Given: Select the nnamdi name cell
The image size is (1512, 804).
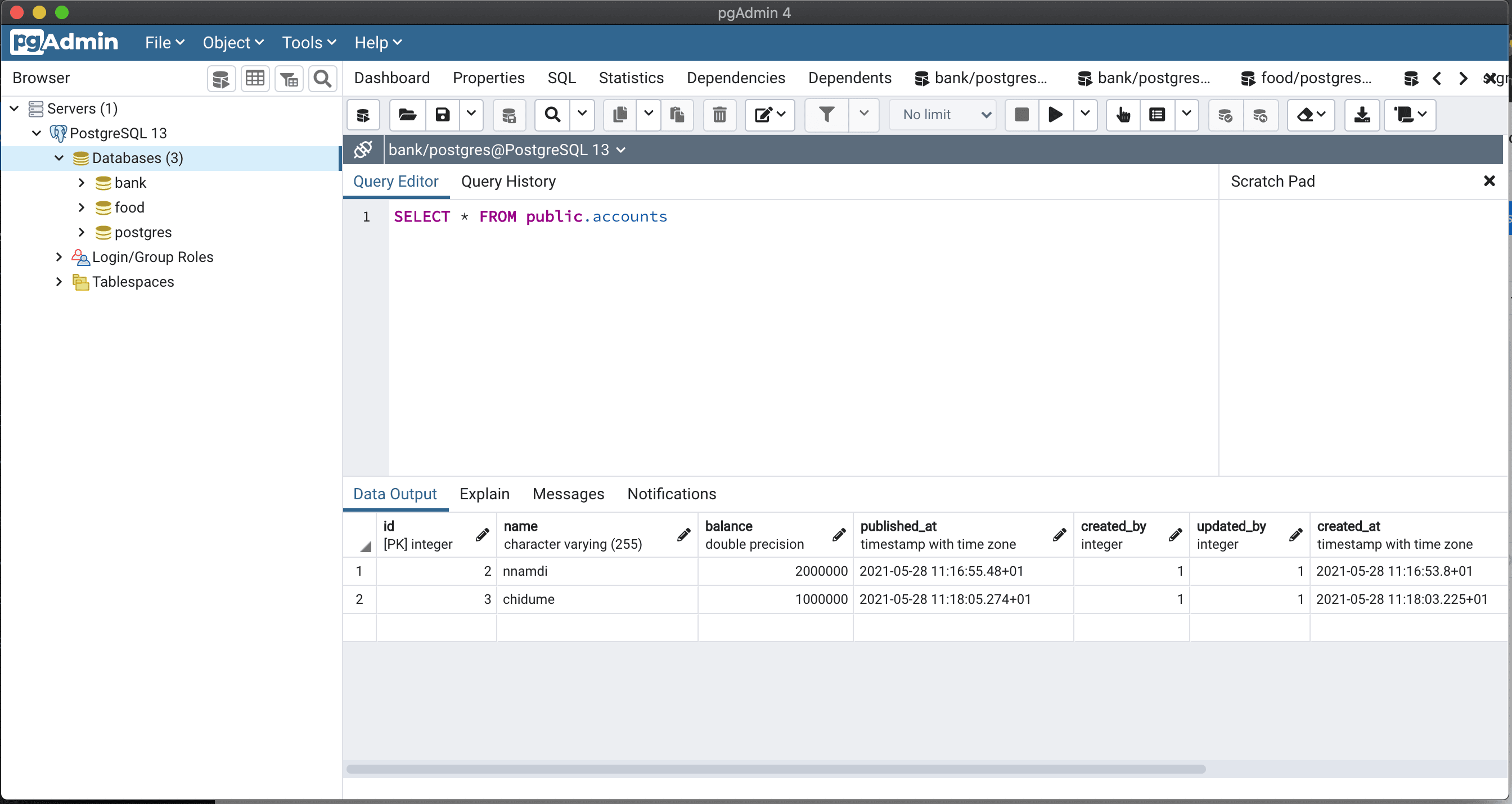Looking at the screenshot, I should [x=597, y=571].
